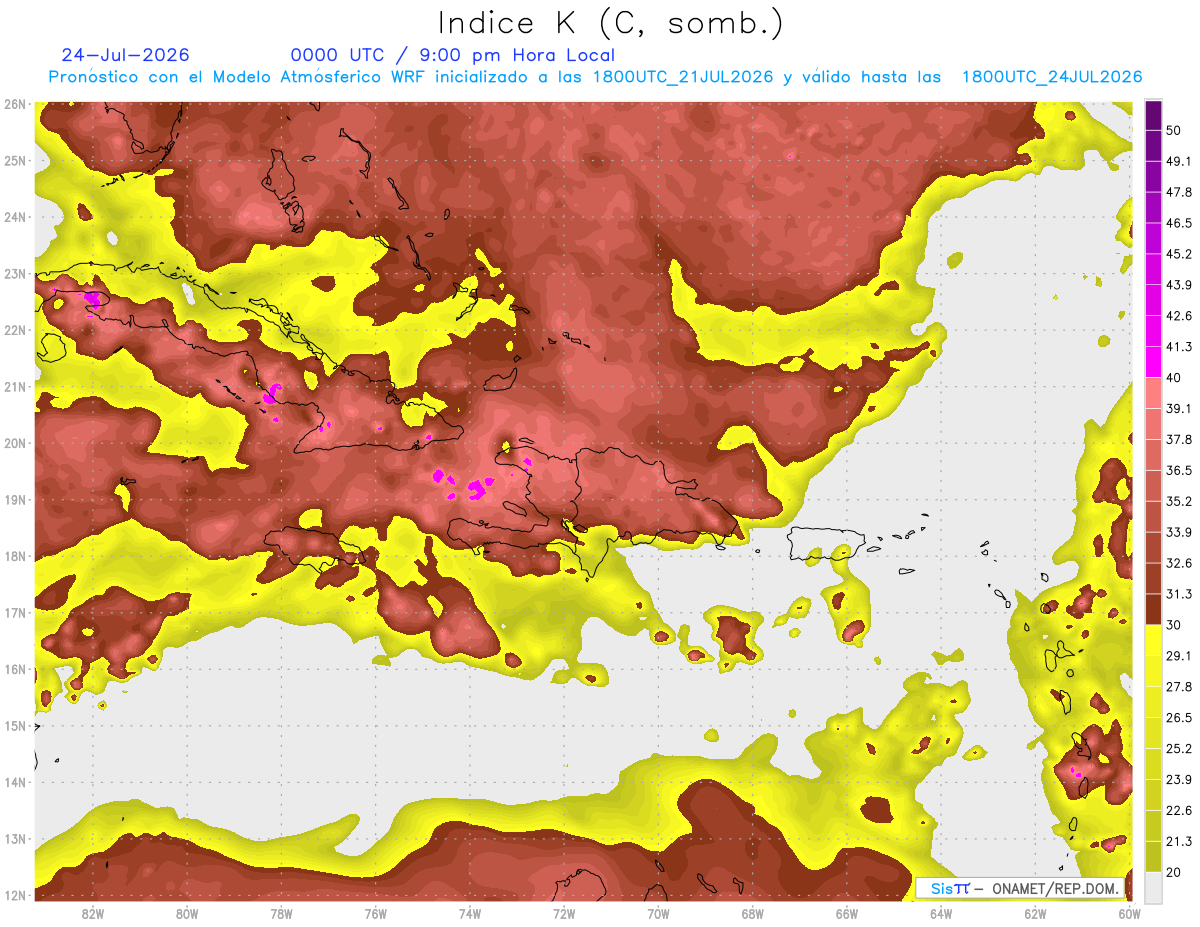Select the 21N latitude axis label
The image size is (1200, 927).
click(15, 387)
